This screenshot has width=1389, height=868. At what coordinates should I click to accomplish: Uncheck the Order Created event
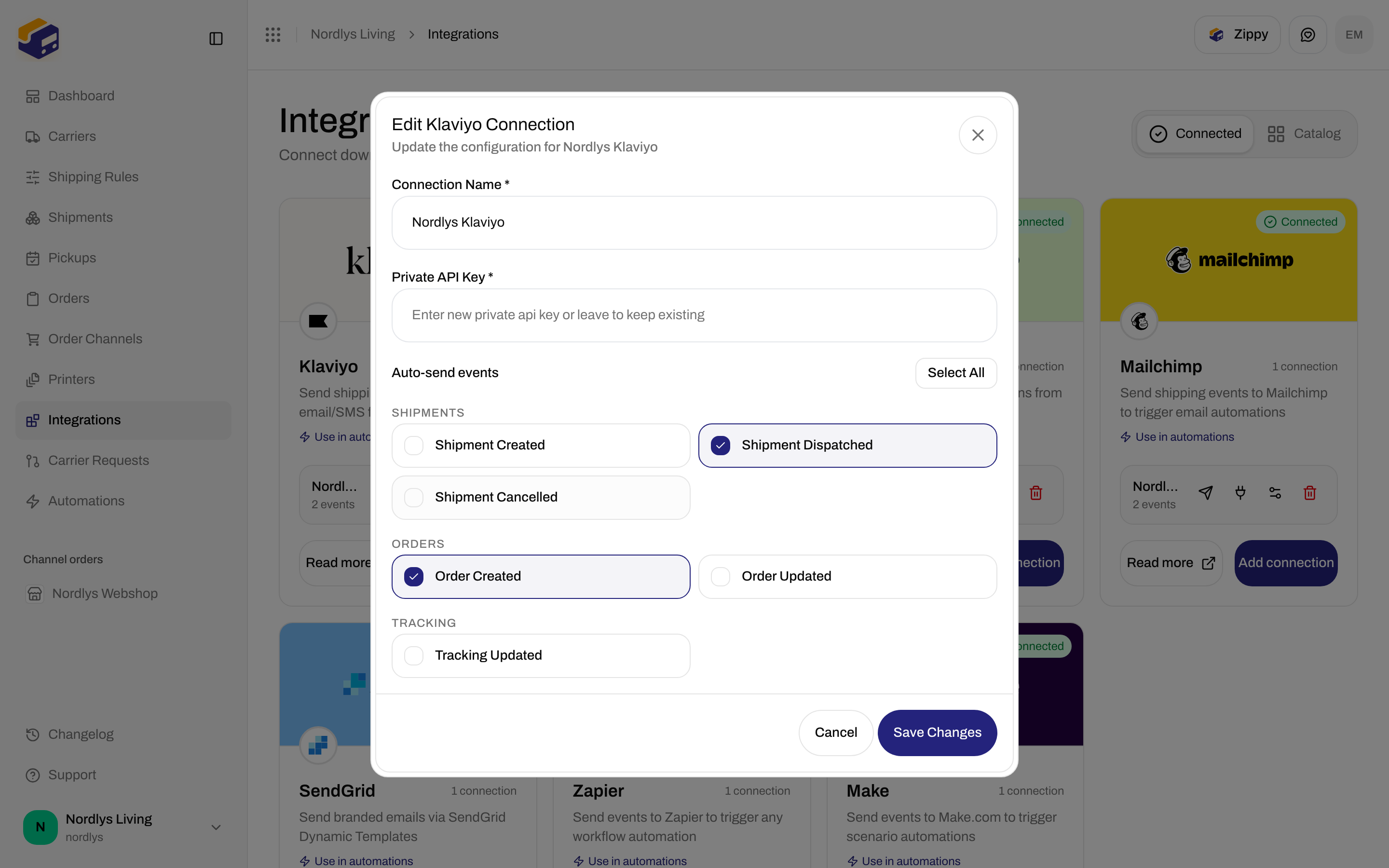(x=541, y=576)
